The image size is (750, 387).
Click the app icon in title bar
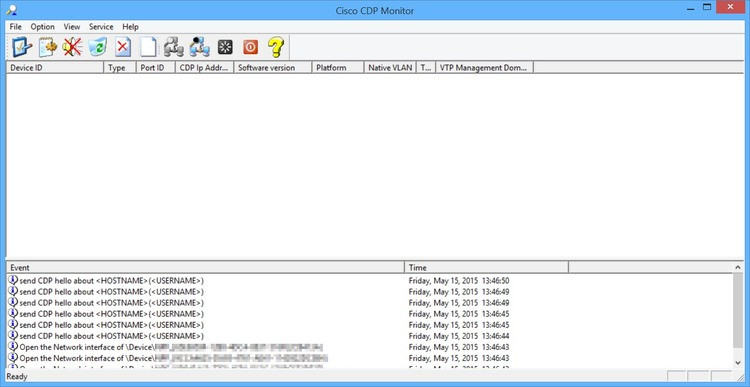(11, 10)
